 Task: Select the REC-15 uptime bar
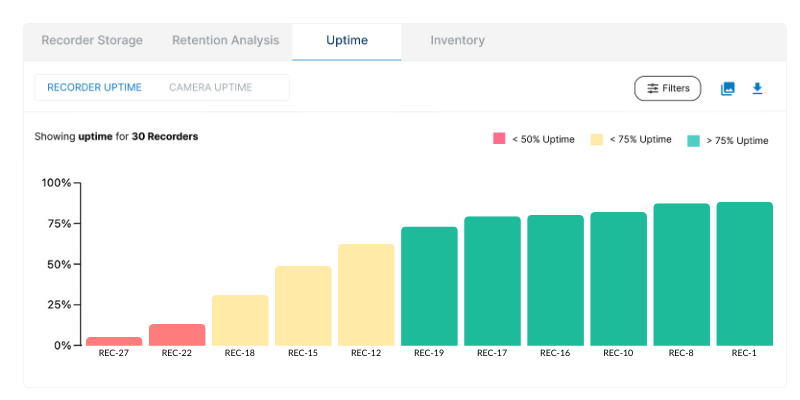click(303, 306)
